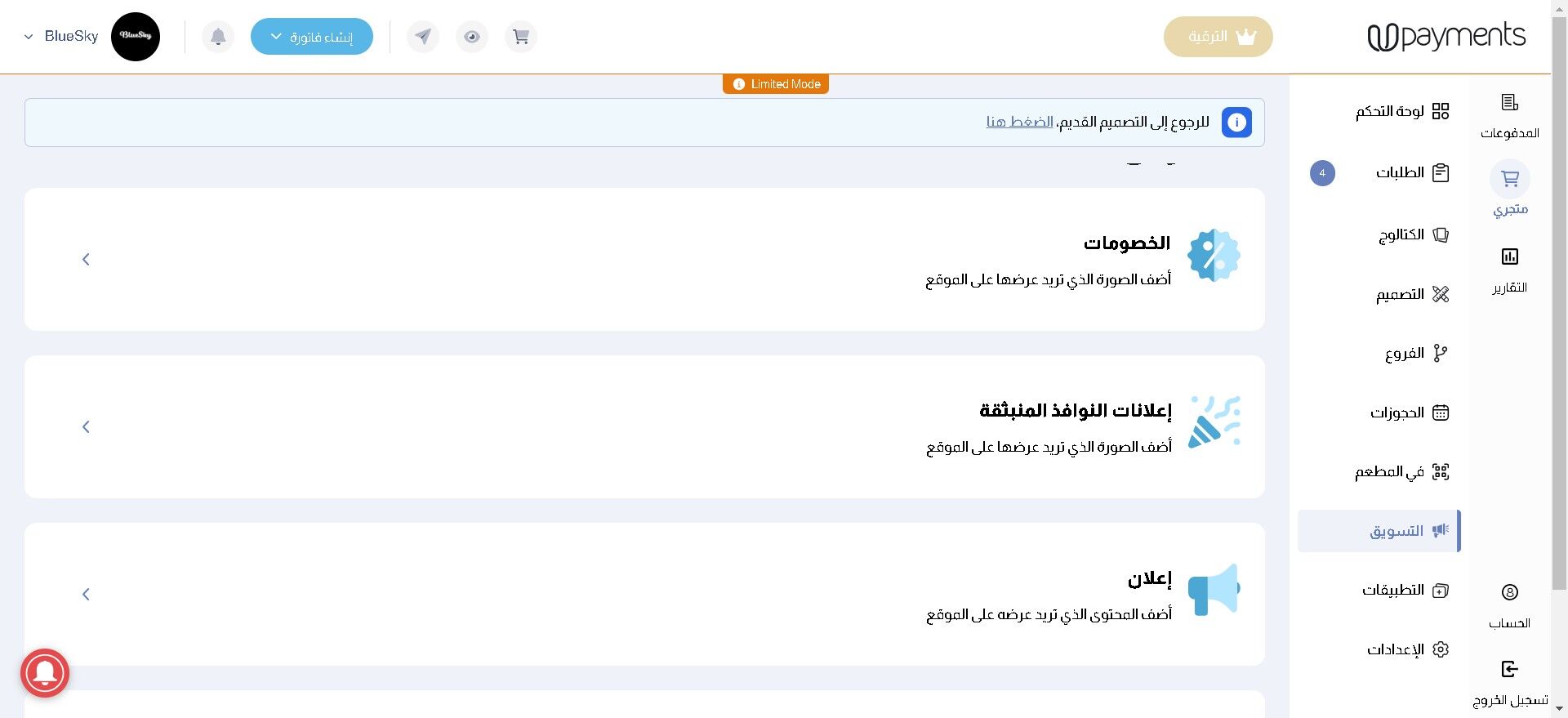
Task: Open the إعلان card title
Action: [x=1150, y=579]
